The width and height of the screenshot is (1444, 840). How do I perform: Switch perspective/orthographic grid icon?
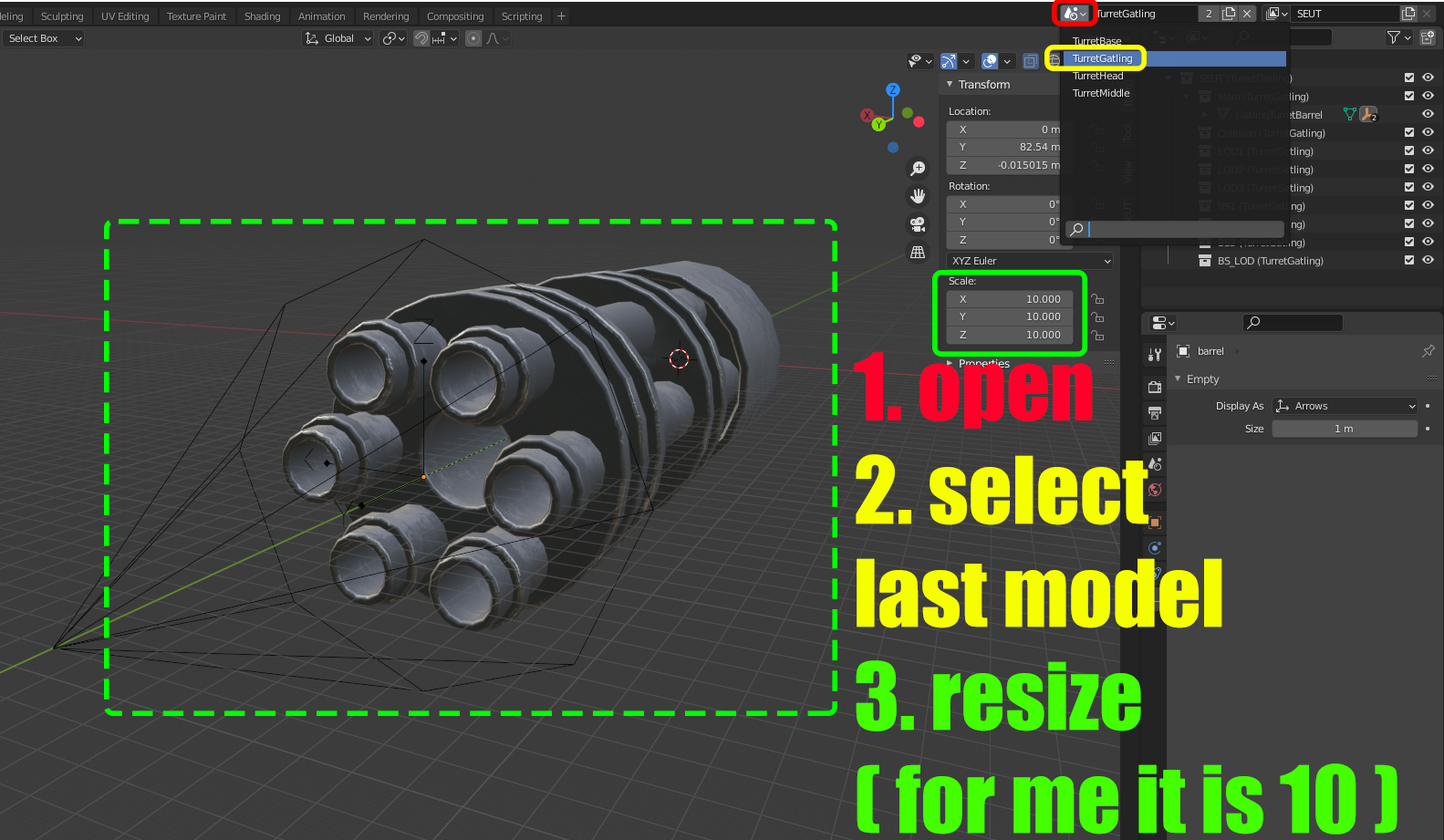(918, 253)
